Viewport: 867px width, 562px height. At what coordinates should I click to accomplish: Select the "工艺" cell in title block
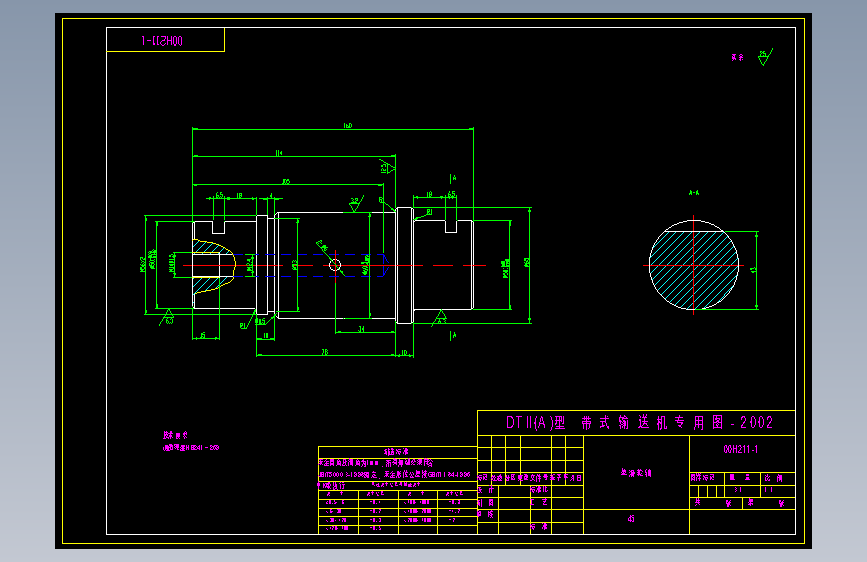pyautogui.click(x=540, y=502)
